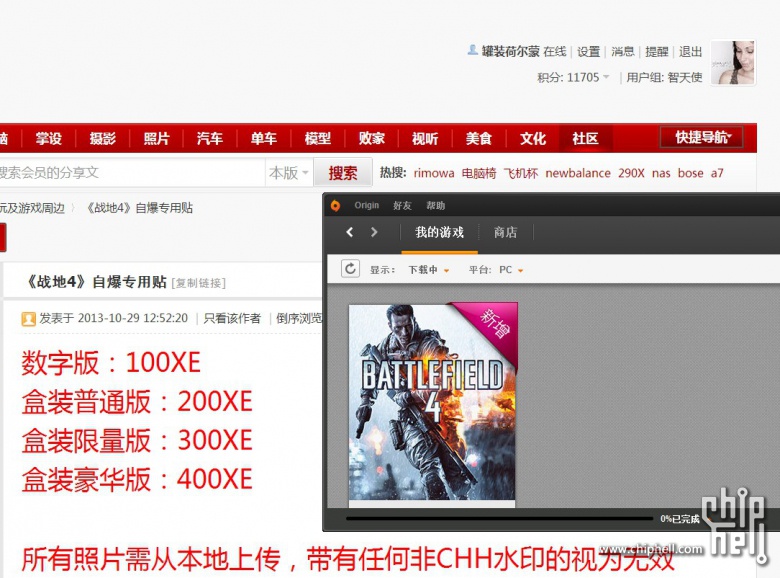Open the 美食 navigation section
780x578 pixels.
[x=479, y=138]
